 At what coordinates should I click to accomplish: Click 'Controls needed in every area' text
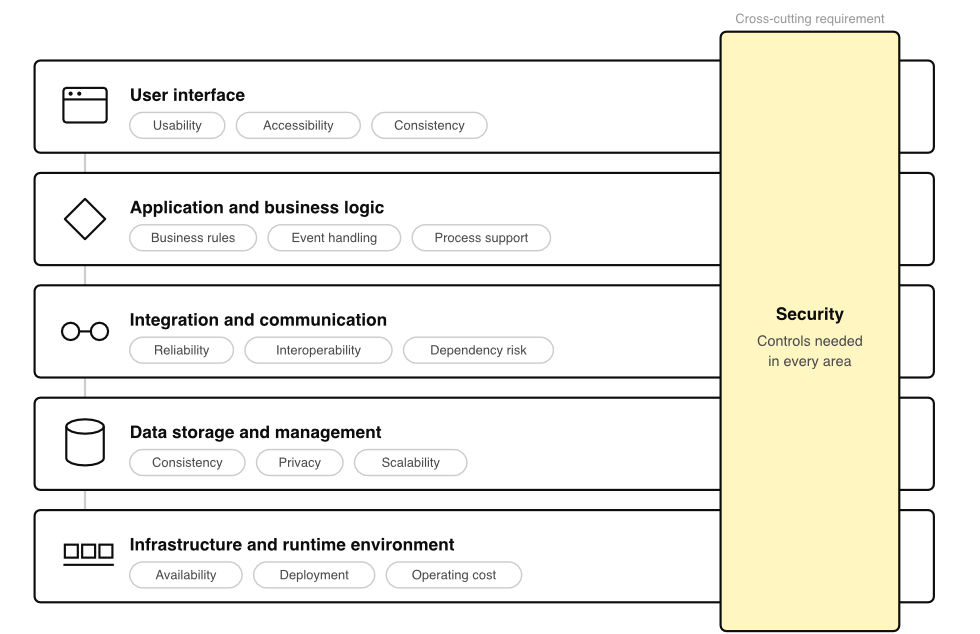tap(810, 351)
